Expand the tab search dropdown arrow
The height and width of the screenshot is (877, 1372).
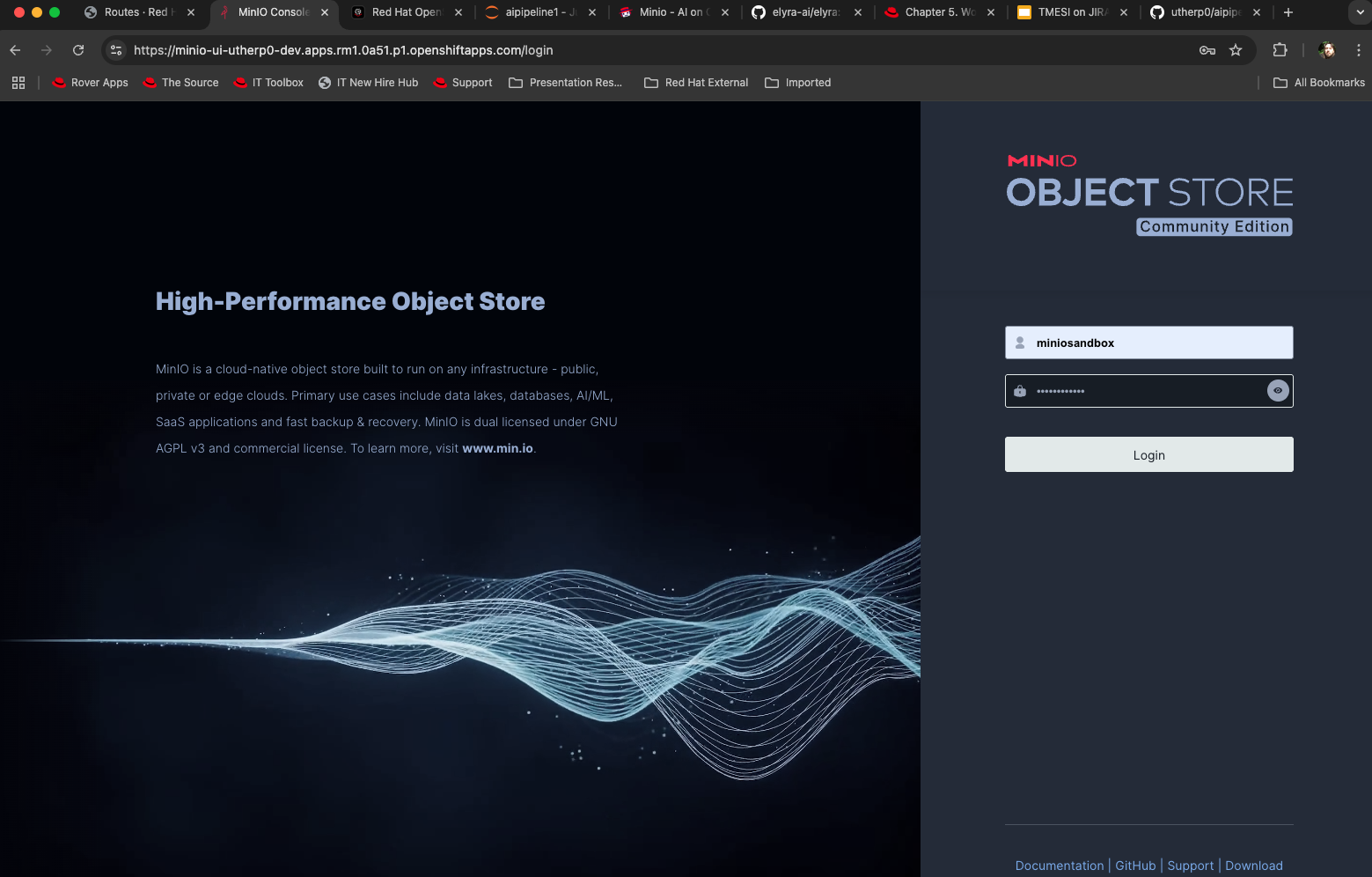(1359, 12)
